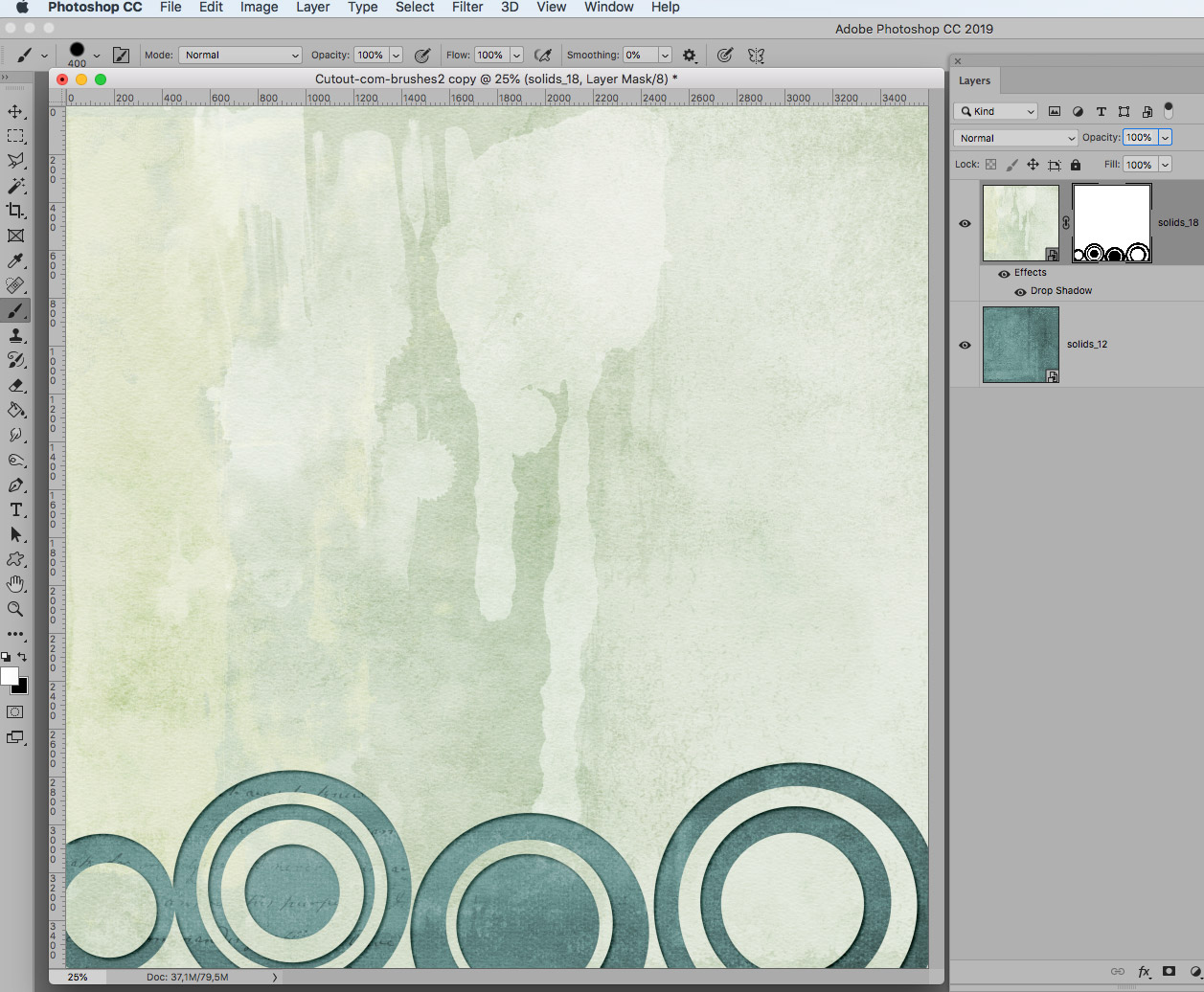Hide the solids_12 layer
This screenshot has width=1204, height=992.
[x=965, y=345]
